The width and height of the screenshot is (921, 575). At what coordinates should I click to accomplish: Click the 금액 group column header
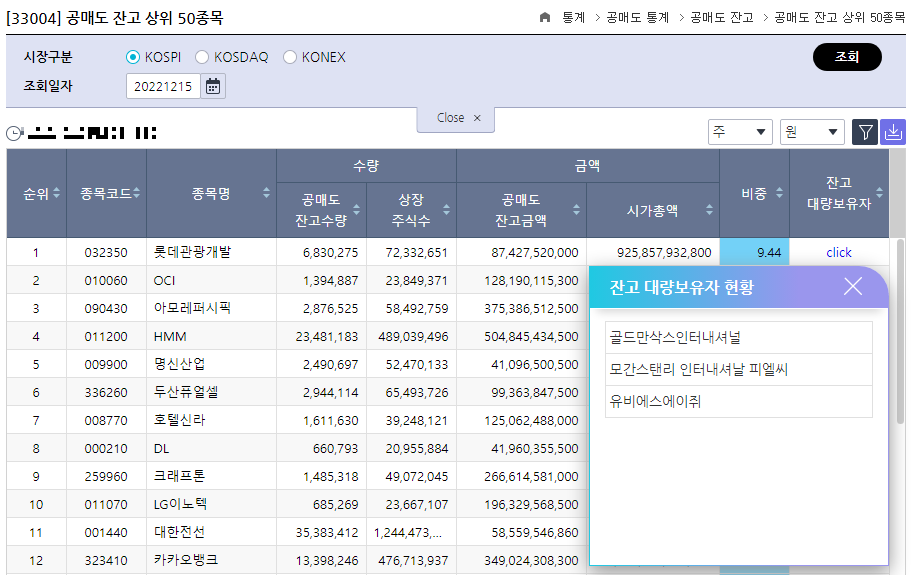click(587, 166)
